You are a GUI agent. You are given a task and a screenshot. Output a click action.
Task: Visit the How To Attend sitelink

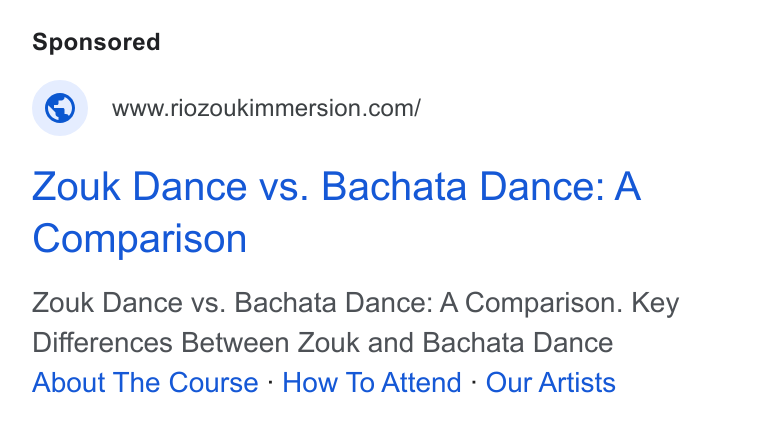click(x=372, y=382)
